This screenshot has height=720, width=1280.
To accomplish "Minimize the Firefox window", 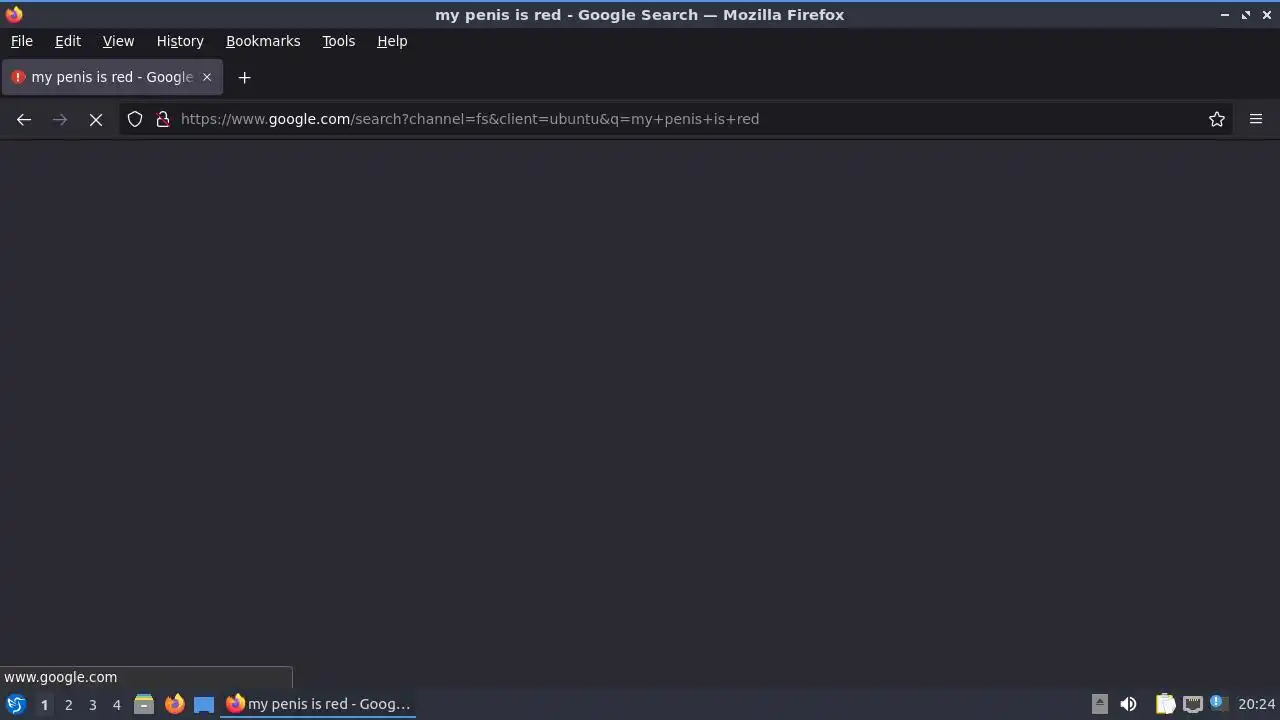I will pos(1225,15).
